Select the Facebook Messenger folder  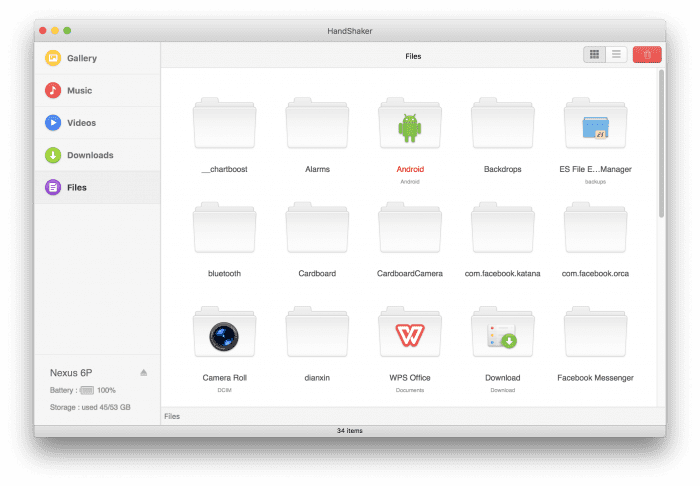596,334
